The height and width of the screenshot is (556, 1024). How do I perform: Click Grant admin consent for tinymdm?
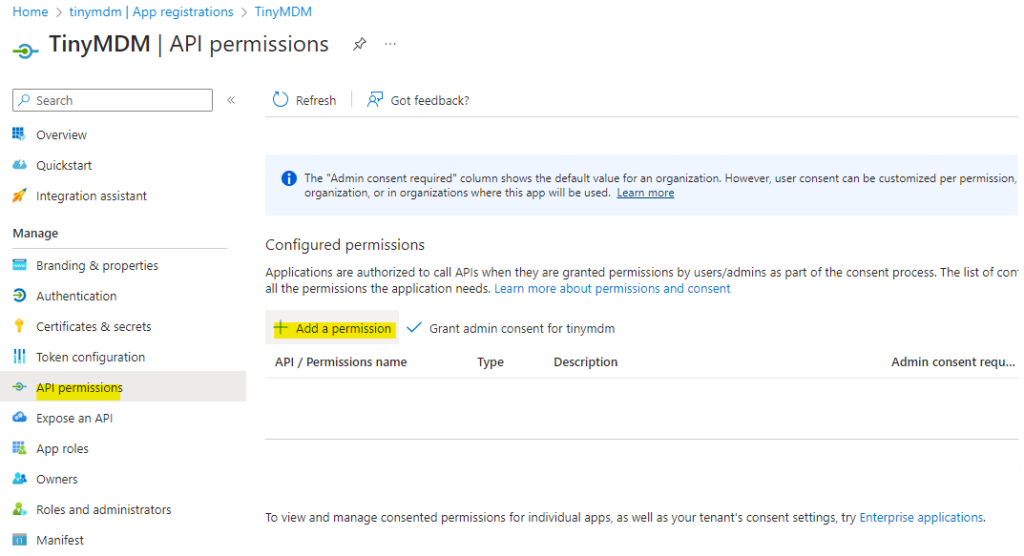[x=511, y=328]
